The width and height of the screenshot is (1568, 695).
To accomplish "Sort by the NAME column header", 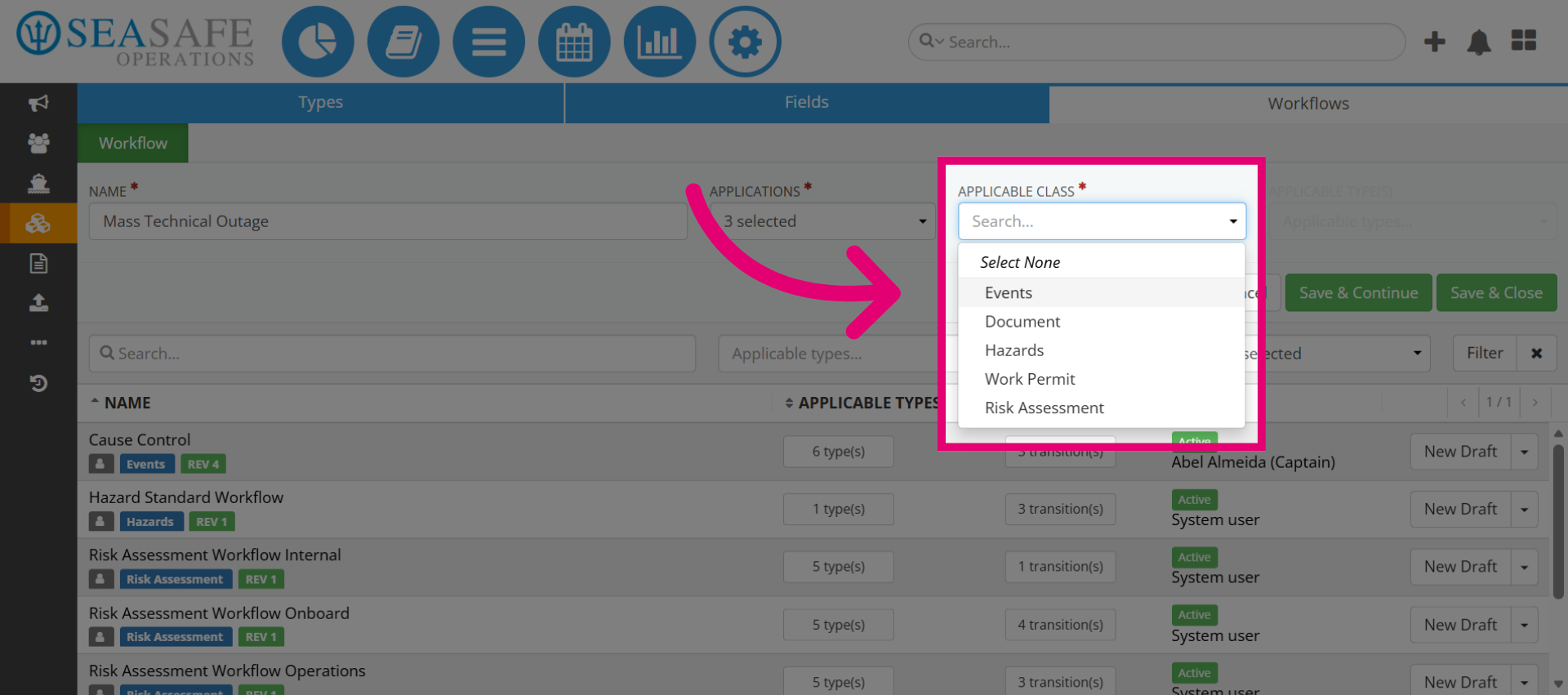I will click(x=120, y=403).
